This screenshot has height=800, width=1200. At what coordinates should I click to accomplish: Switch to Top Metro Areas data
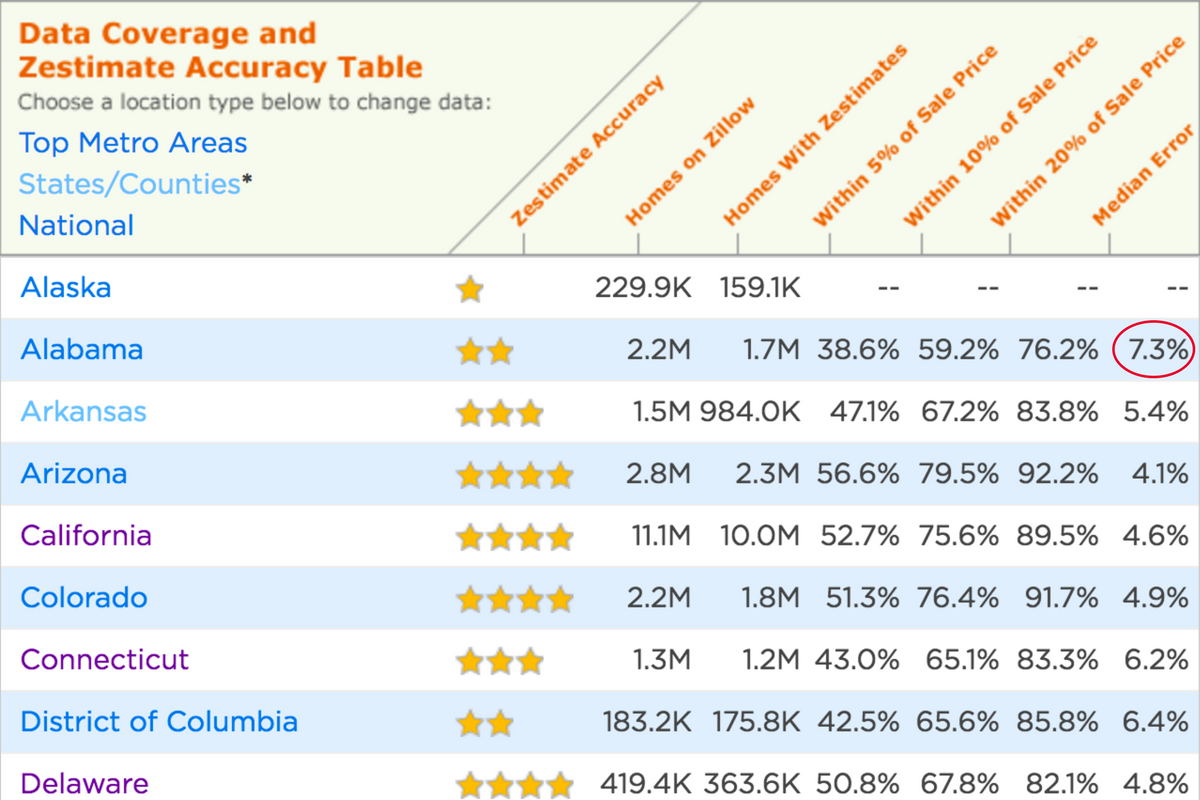(x=133, y=143)
